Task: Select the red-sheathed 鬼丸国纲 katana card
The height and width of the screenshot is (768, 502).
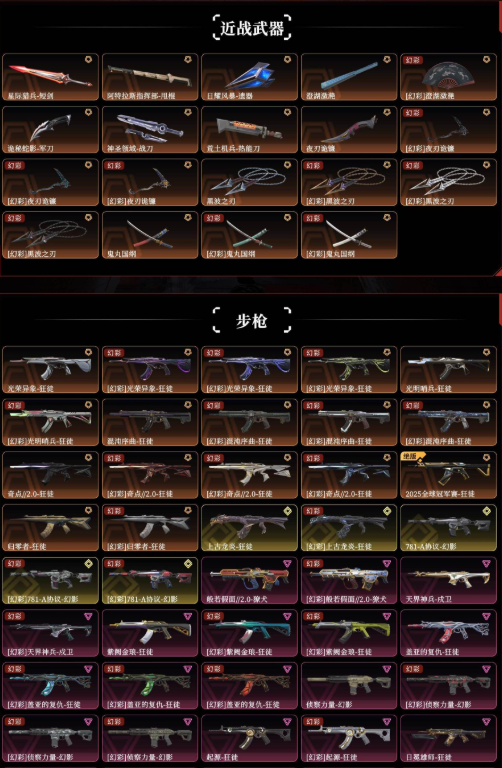Action: 150,235
